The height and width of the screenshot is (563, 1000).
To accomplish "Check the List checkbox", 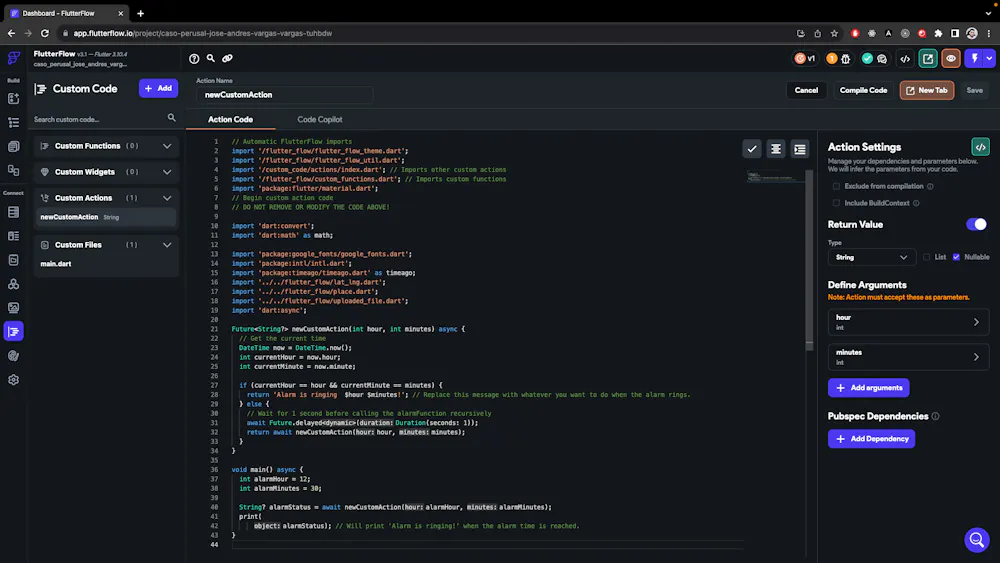I will (927, 257).
